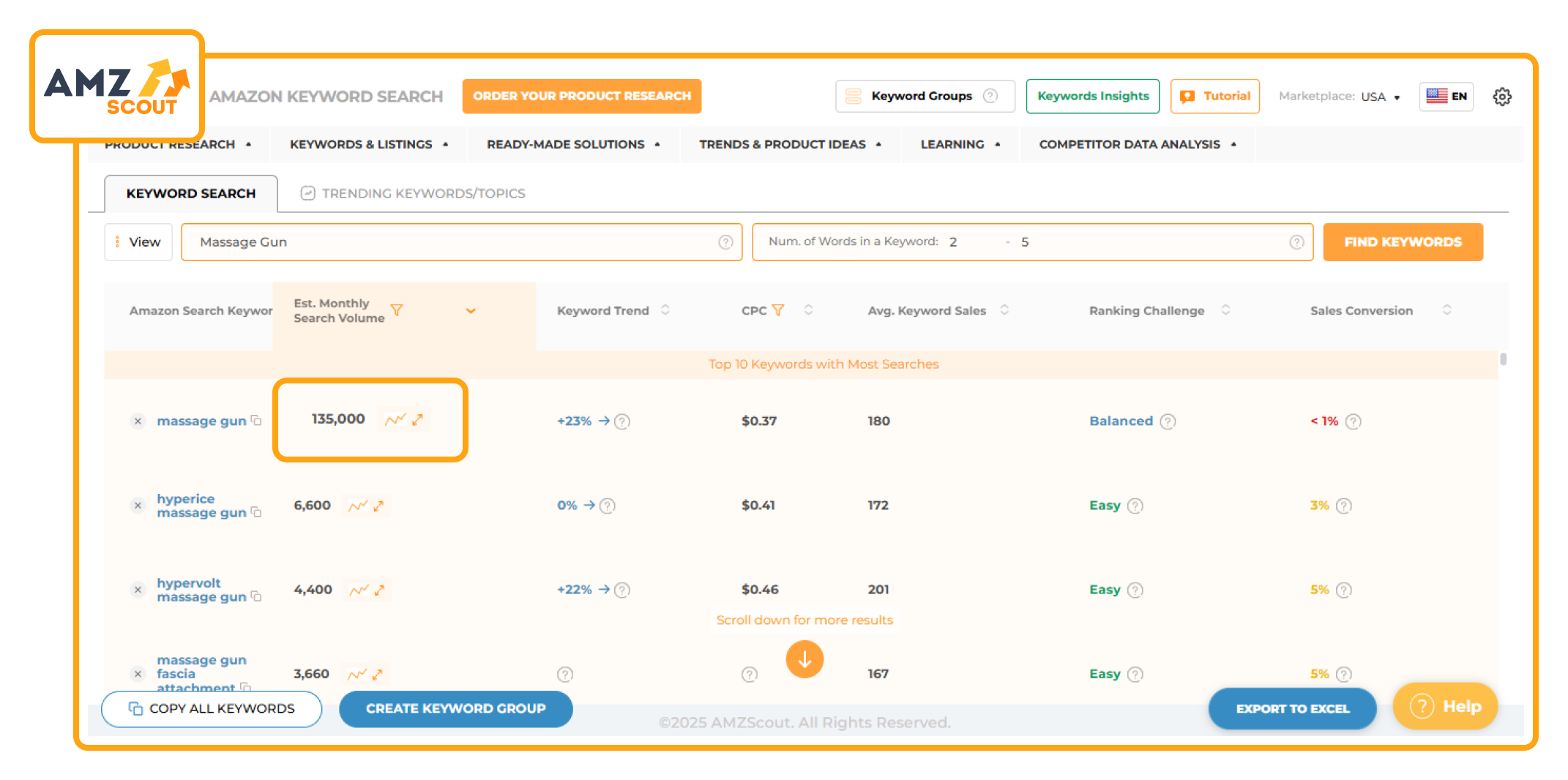
Task: Click help icon next to < 1% conversion
Action: pyautogui.click(x=1354, y=421)
